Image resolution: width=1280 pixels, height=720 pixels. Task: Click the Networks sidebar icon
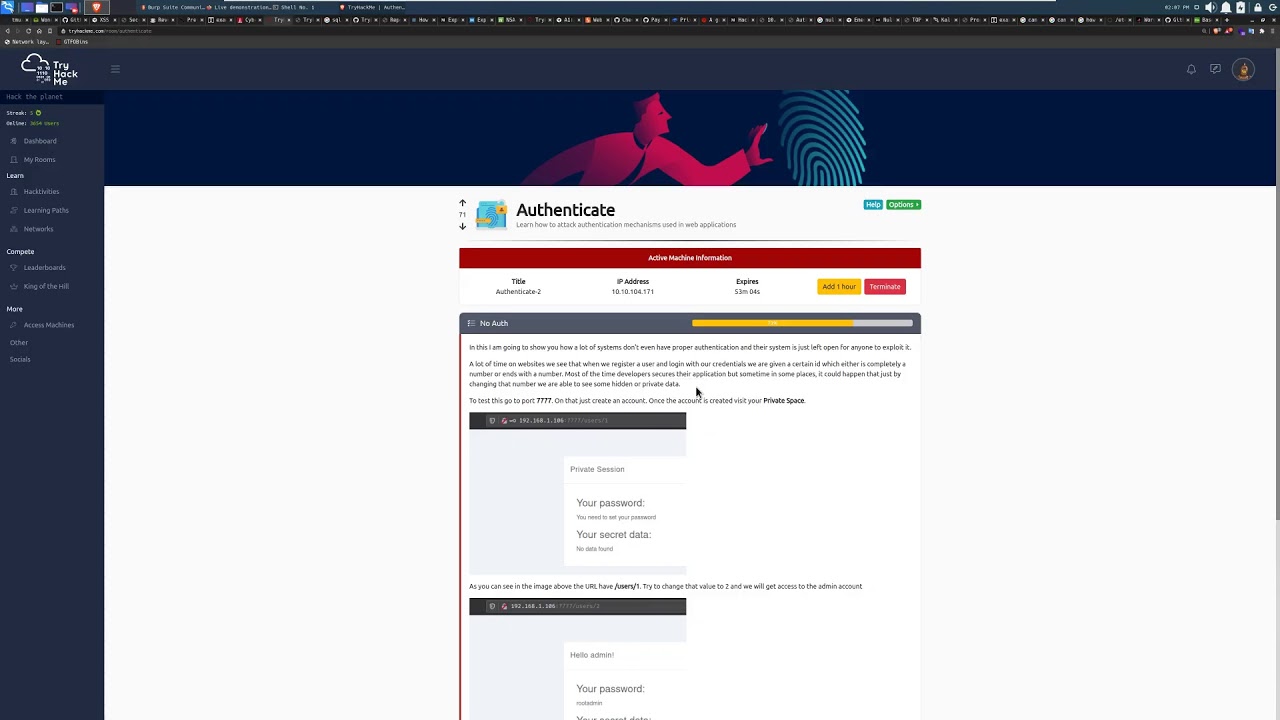[x=14, y=229]
